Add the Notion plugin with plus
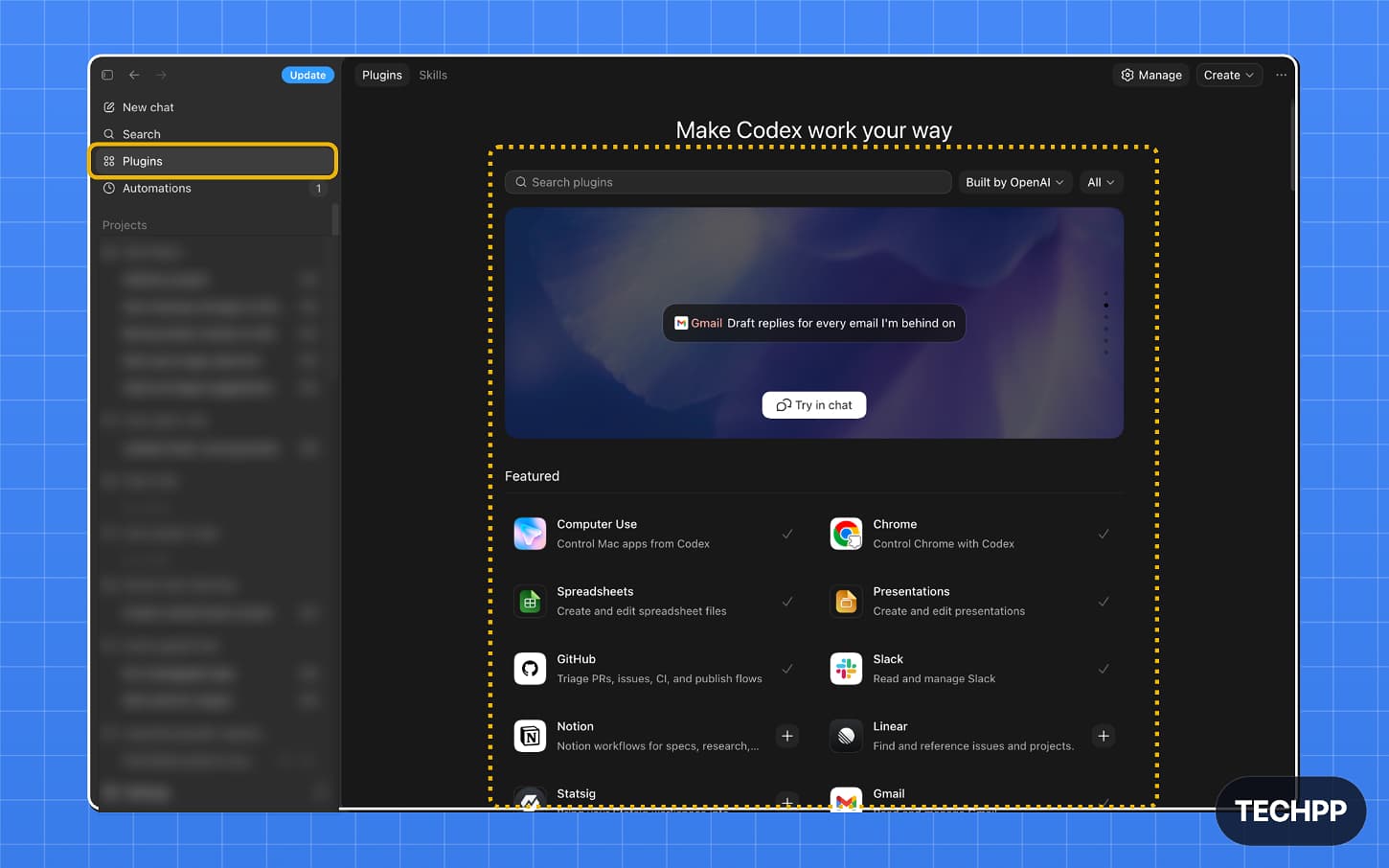1389x868 pixels. point(787,736)
